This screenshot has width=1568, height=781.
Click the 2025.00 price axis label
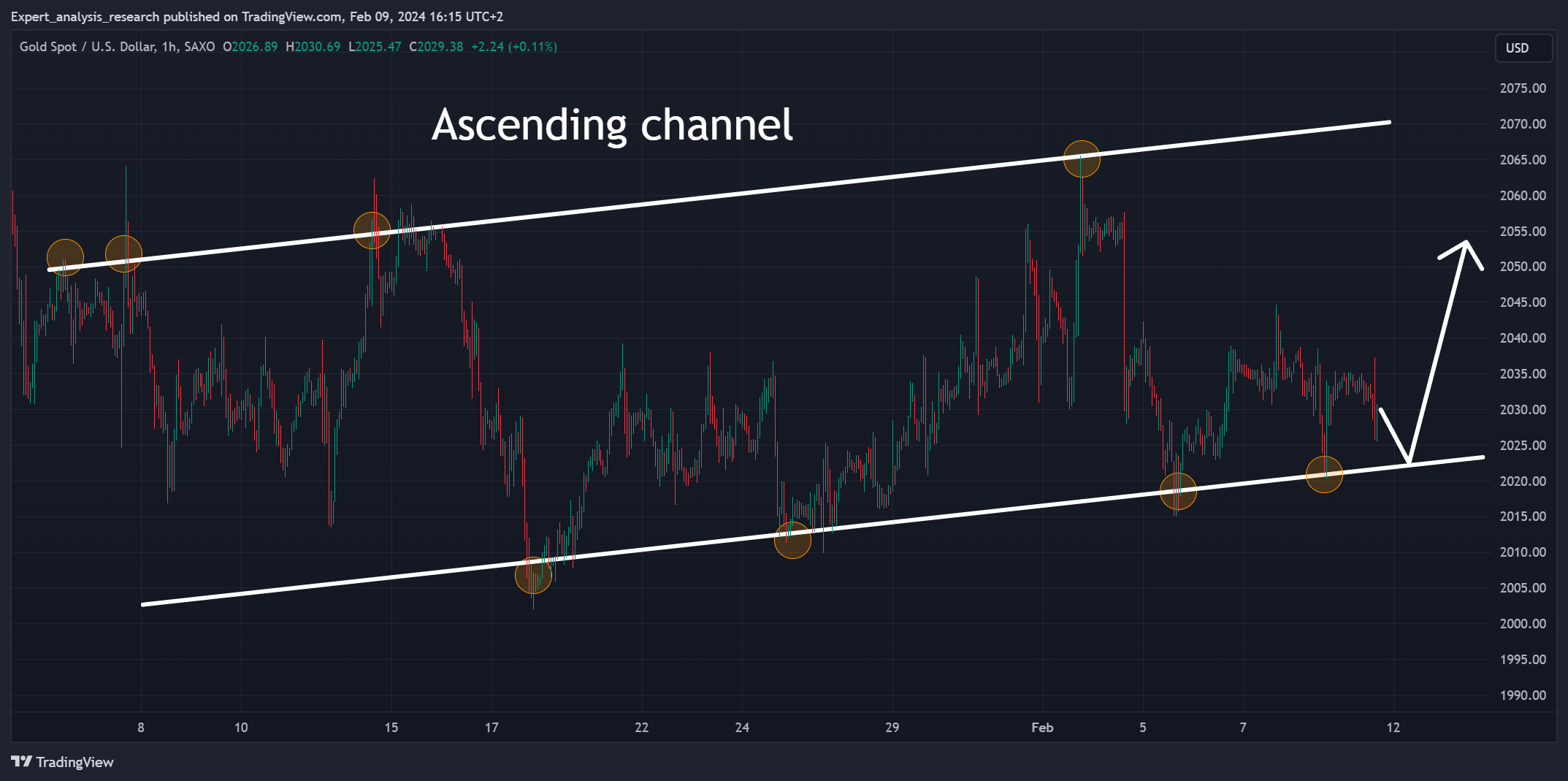click(x=1523, y=446)
